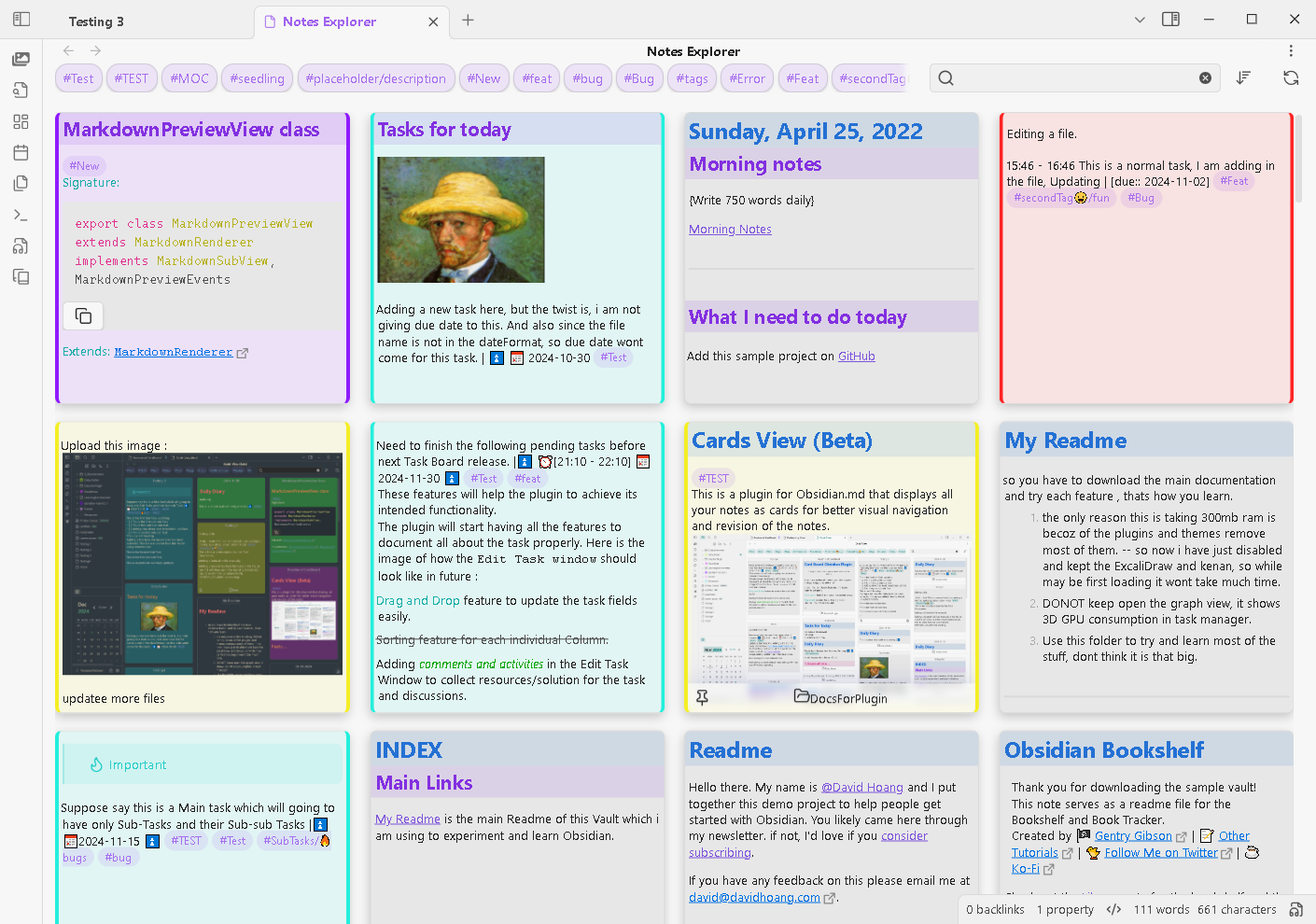Clear the search field with X icon

pyautogui.click(x=1205, y=78)
